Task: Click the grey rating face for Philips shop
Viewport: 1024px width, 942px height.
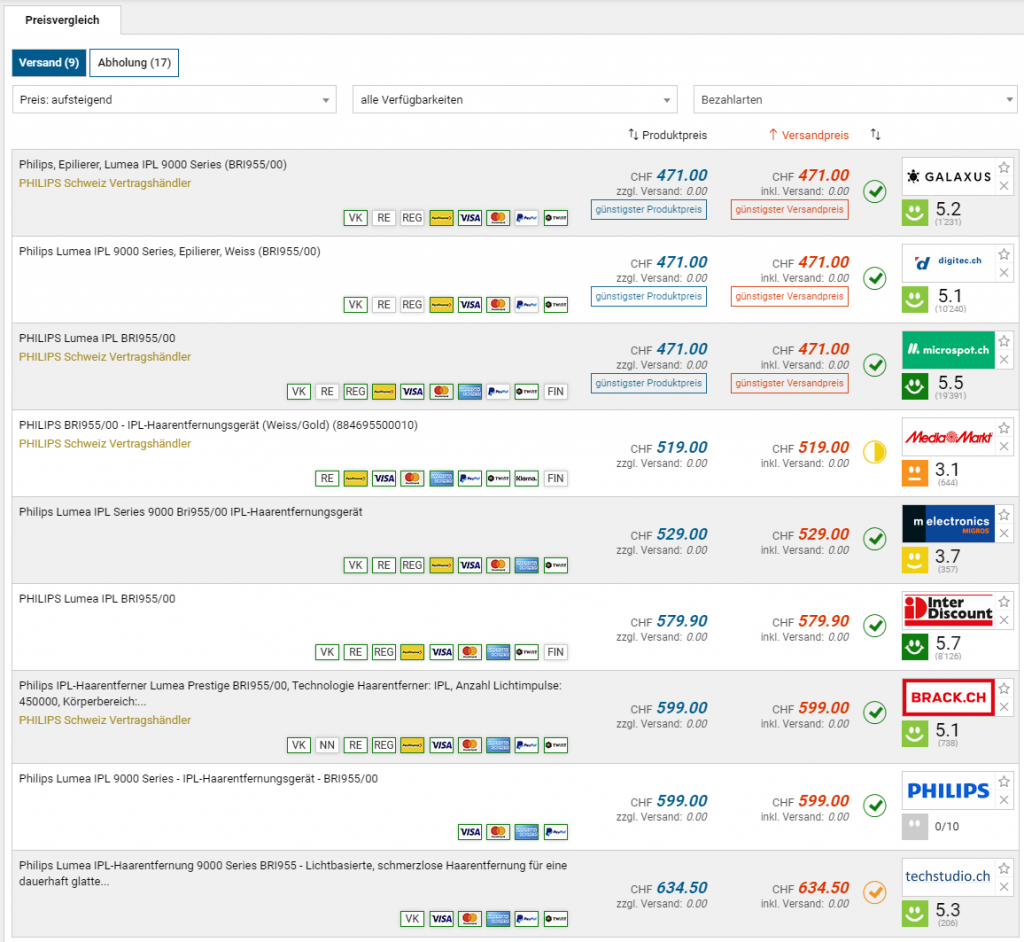Action: click(914, 826)
